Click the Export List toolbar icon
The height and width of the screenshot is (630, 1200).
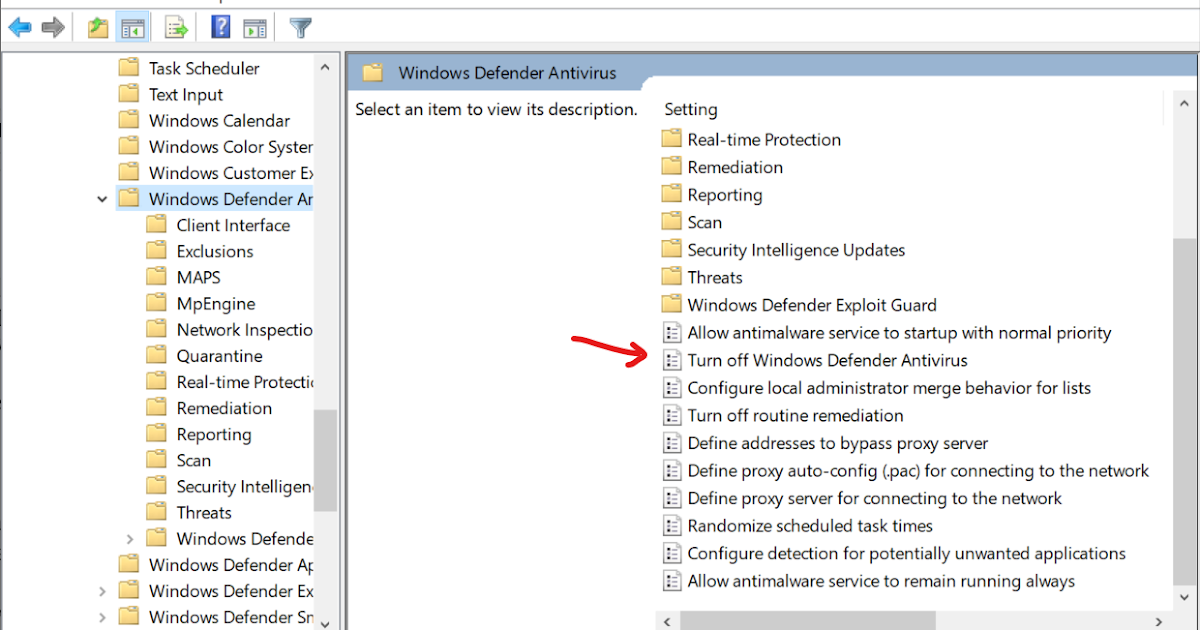click(x=177, y=28)
